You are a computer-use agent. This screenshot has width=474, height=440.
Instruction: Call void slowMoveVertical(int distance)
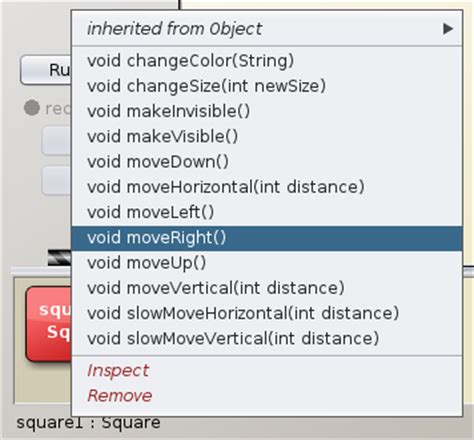[267, 339]
